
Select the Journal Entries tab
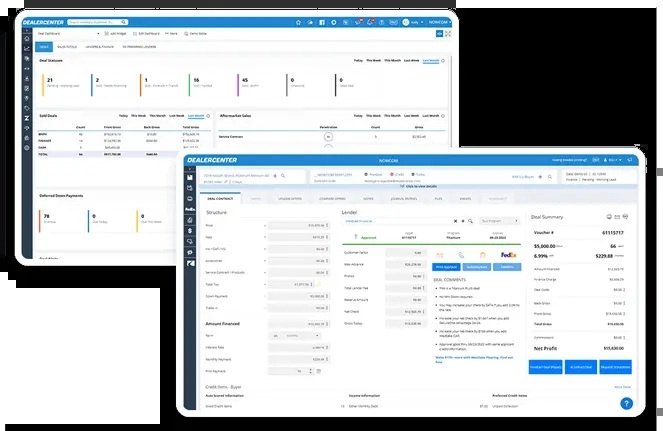[x=404, y=199]
